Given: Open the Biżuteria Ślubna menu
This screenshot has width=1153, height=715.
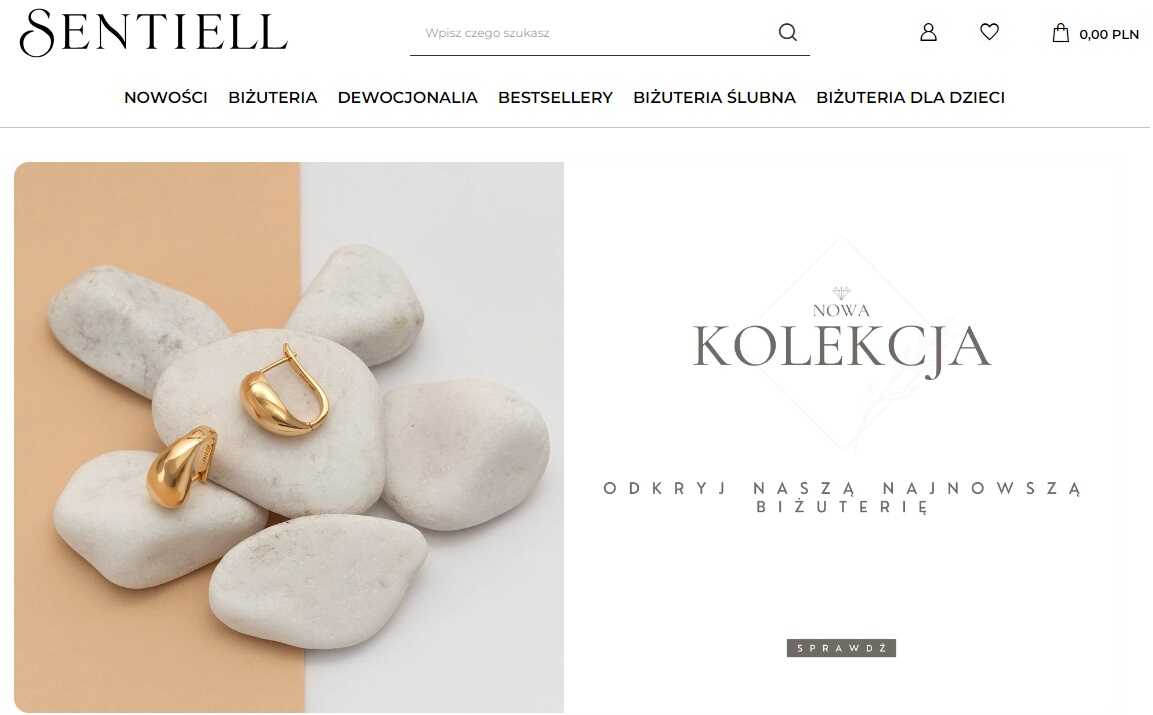Looking at the screenshot, I should tap(714, 97).
